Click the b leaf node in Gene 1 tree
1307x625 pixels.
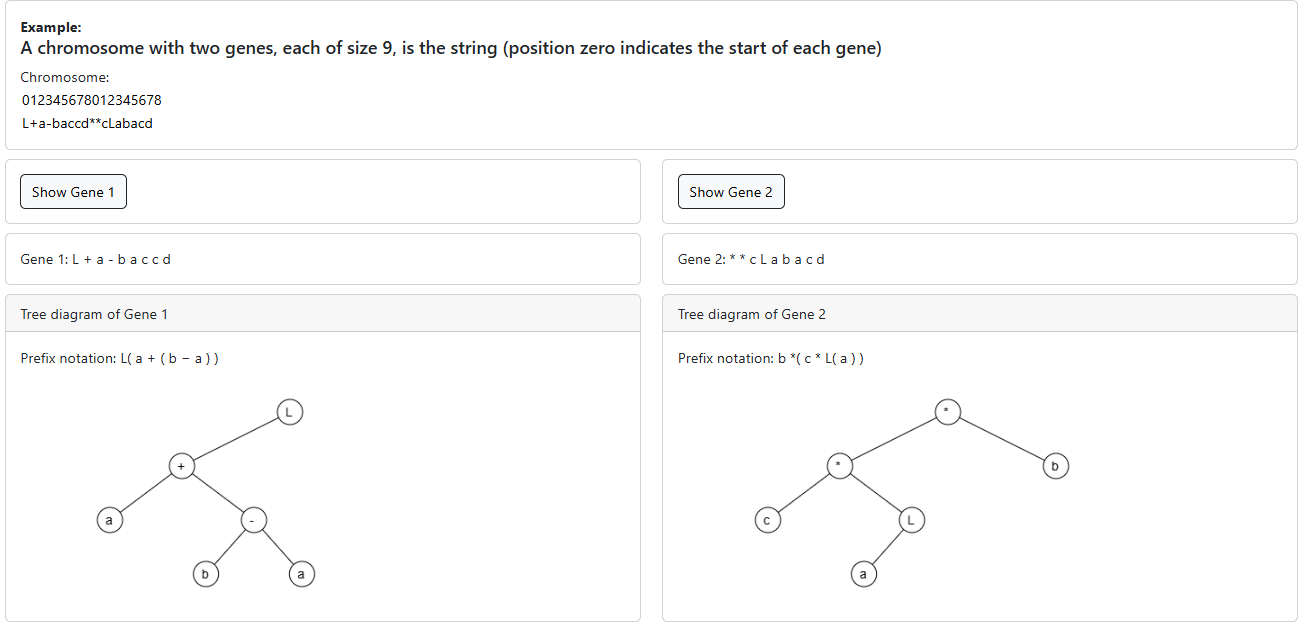(x=205, y=574)
